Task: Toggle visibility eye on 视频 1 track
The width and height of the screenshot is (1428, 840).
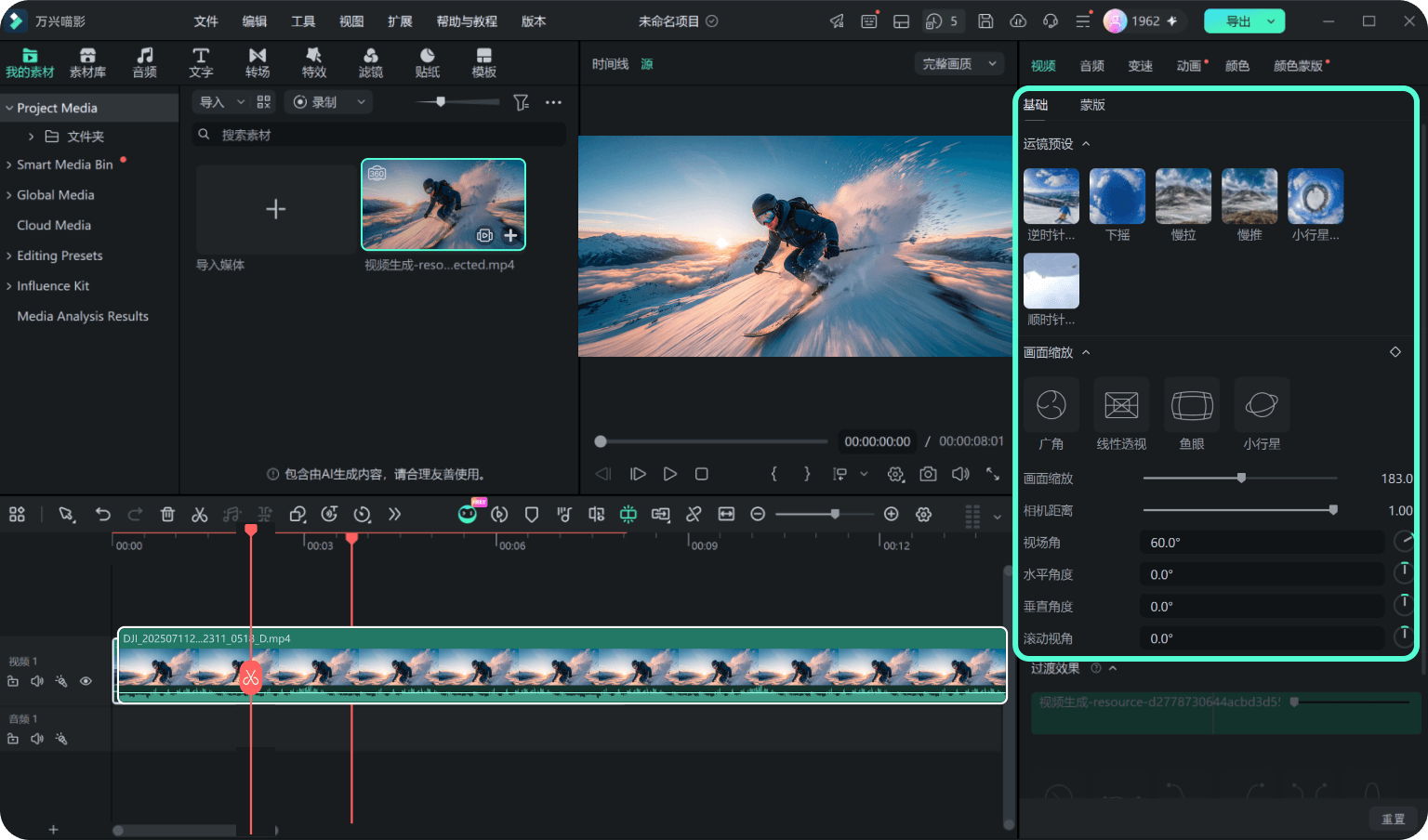Action: point(86,681)
